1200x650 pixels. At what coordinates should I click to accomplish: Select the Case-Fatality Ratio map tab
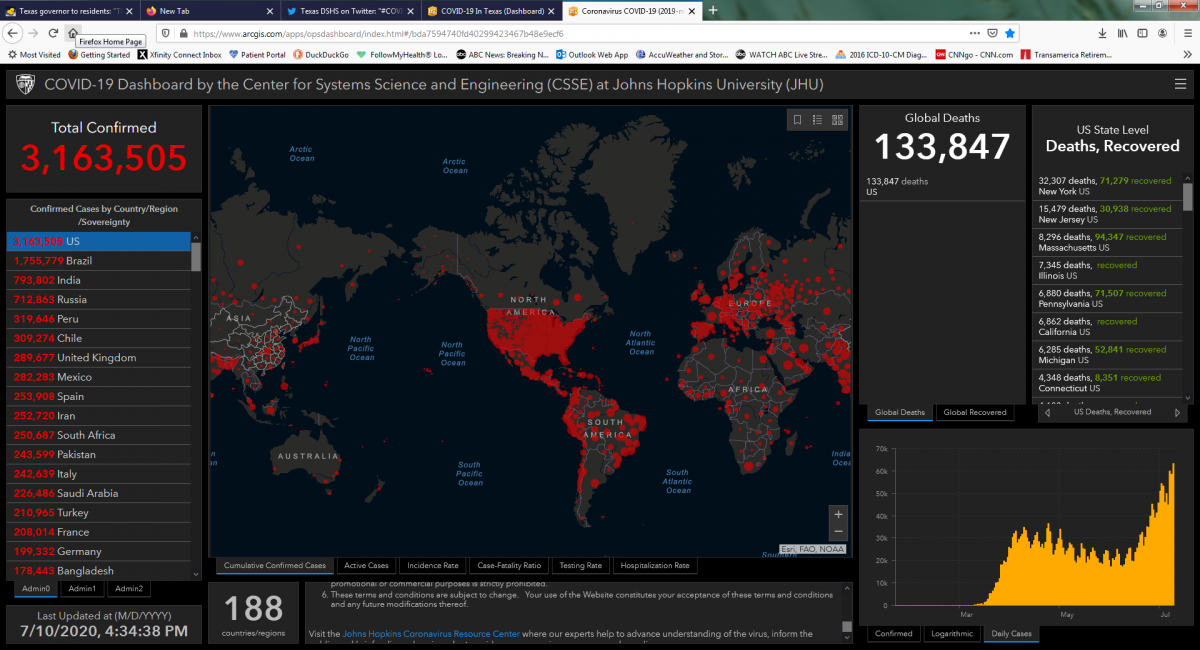click(x=509, y=566)
